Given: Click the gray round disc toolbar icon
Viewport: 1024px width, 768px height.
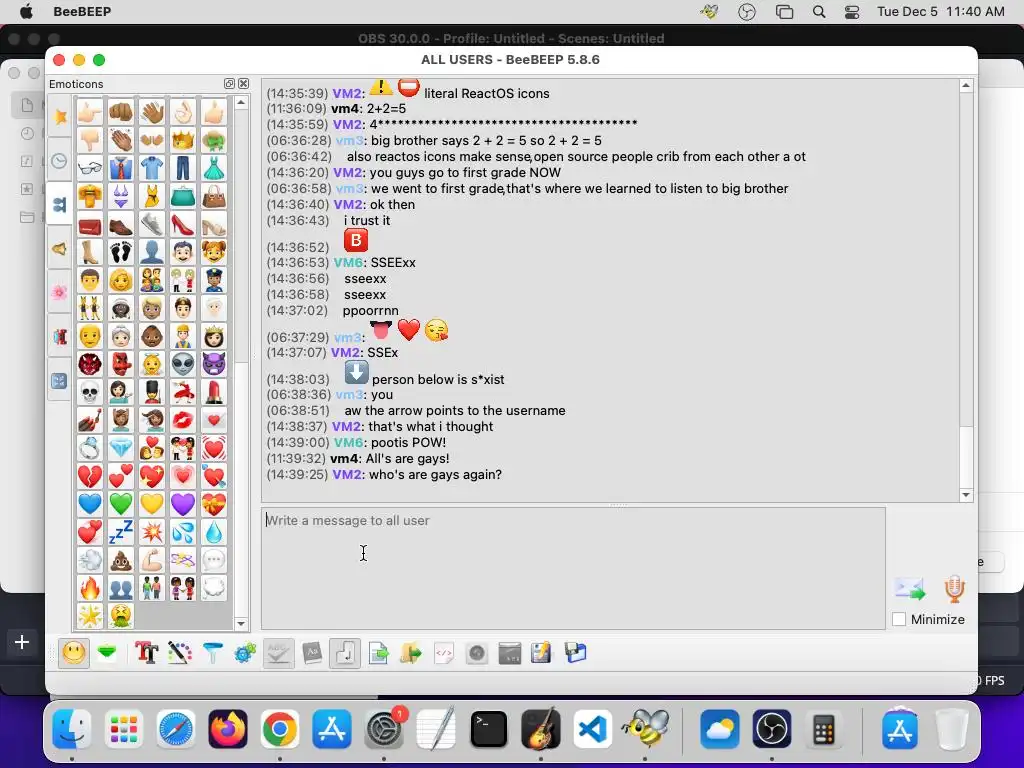Looking at the screenshot, I should coord(477,652).
